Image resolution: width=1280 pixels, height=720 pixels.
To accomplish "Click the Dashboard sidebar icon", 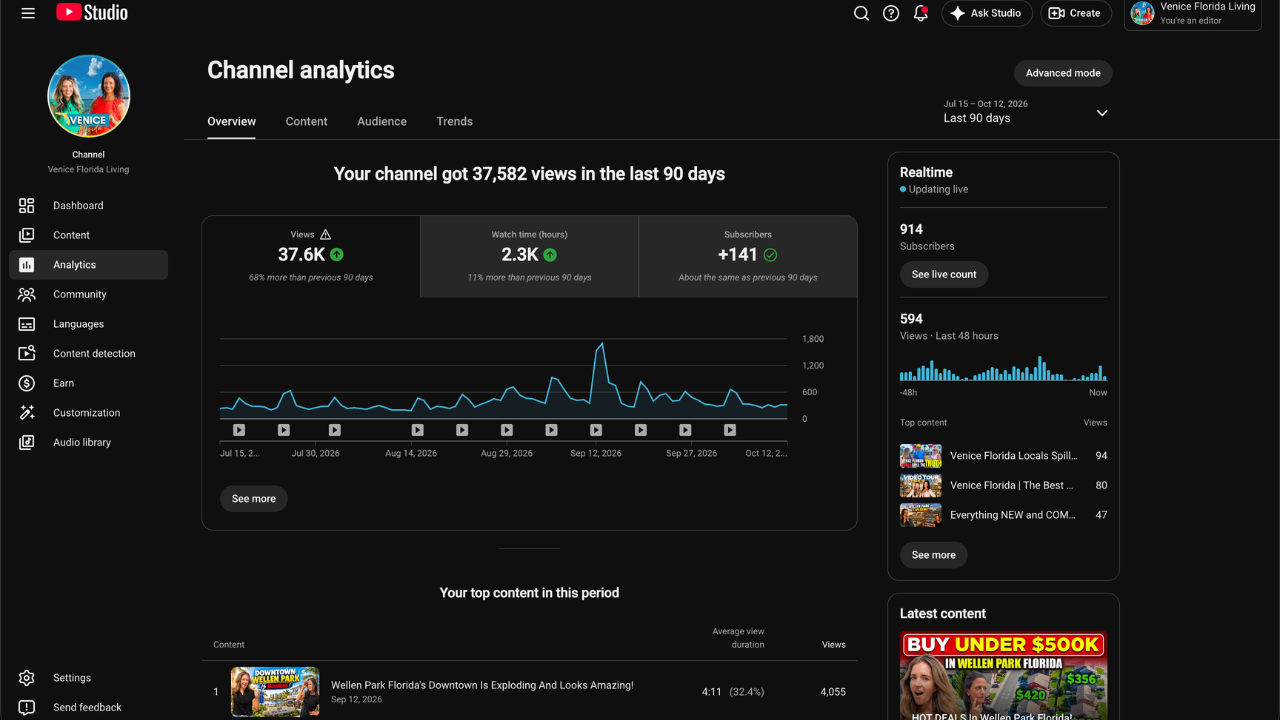I will [27, 205].
